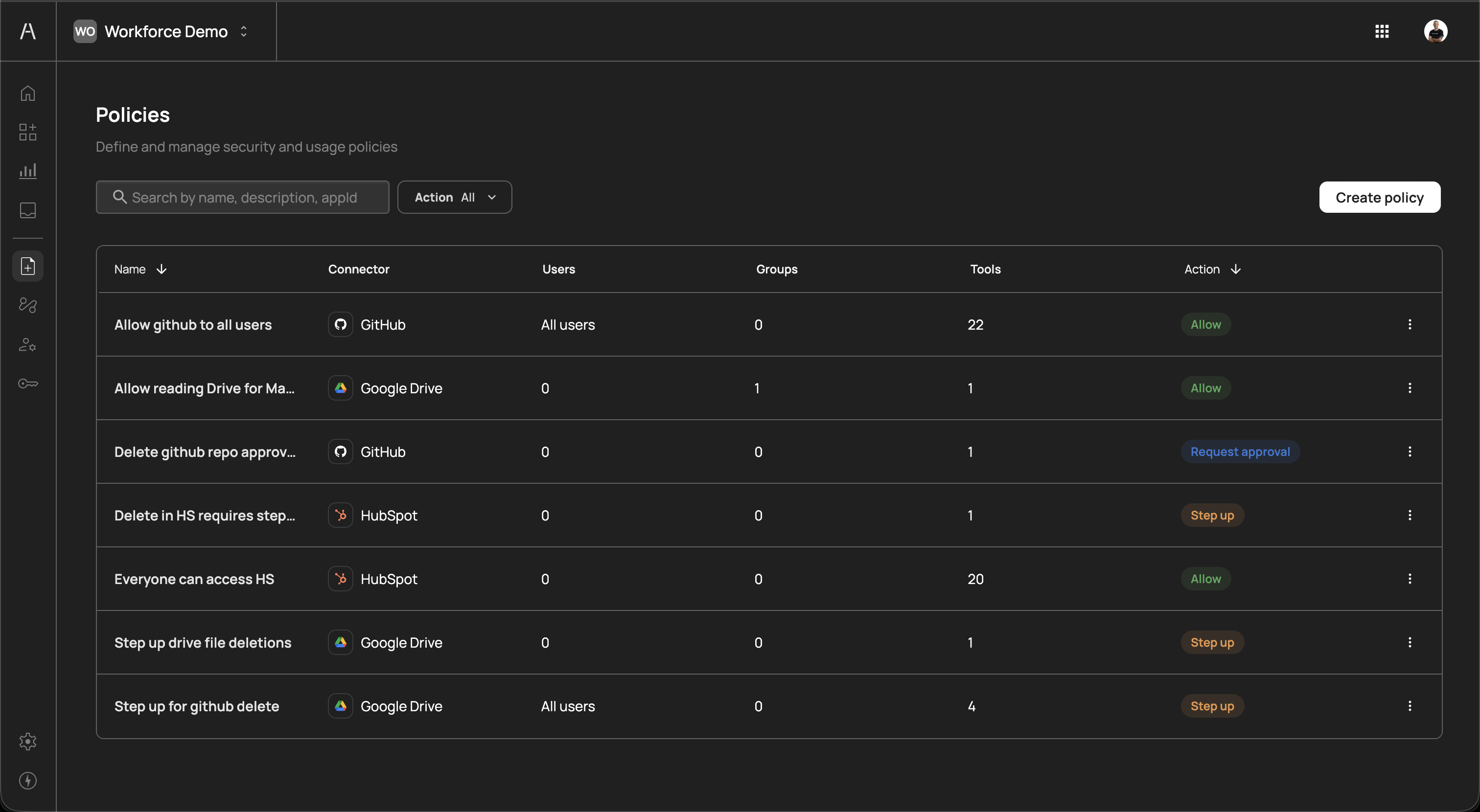1480x812 pixels.
Task: Open the app launcher grid icon
Action: (1382, 32)
